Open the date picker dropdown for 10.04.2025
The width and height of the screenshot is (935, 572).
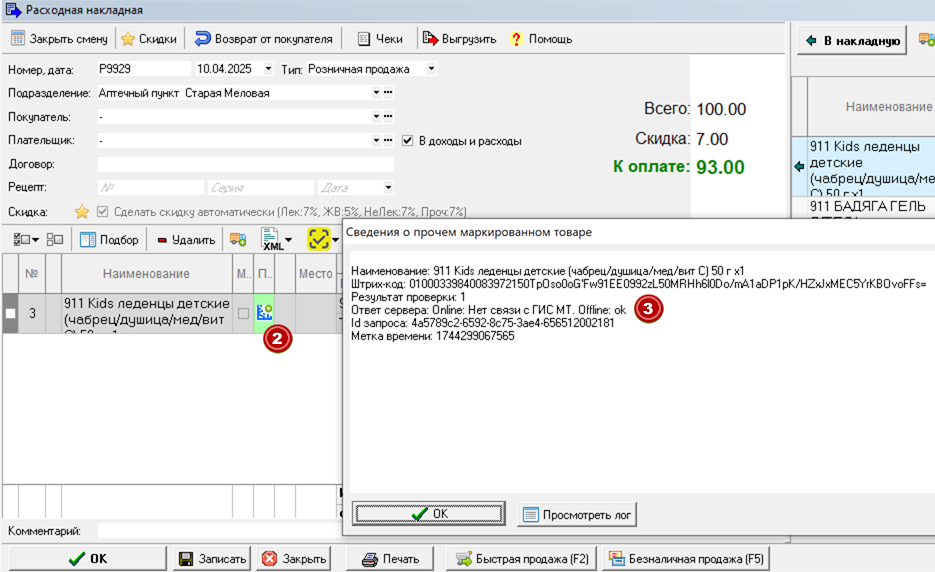tap(268, 69)
